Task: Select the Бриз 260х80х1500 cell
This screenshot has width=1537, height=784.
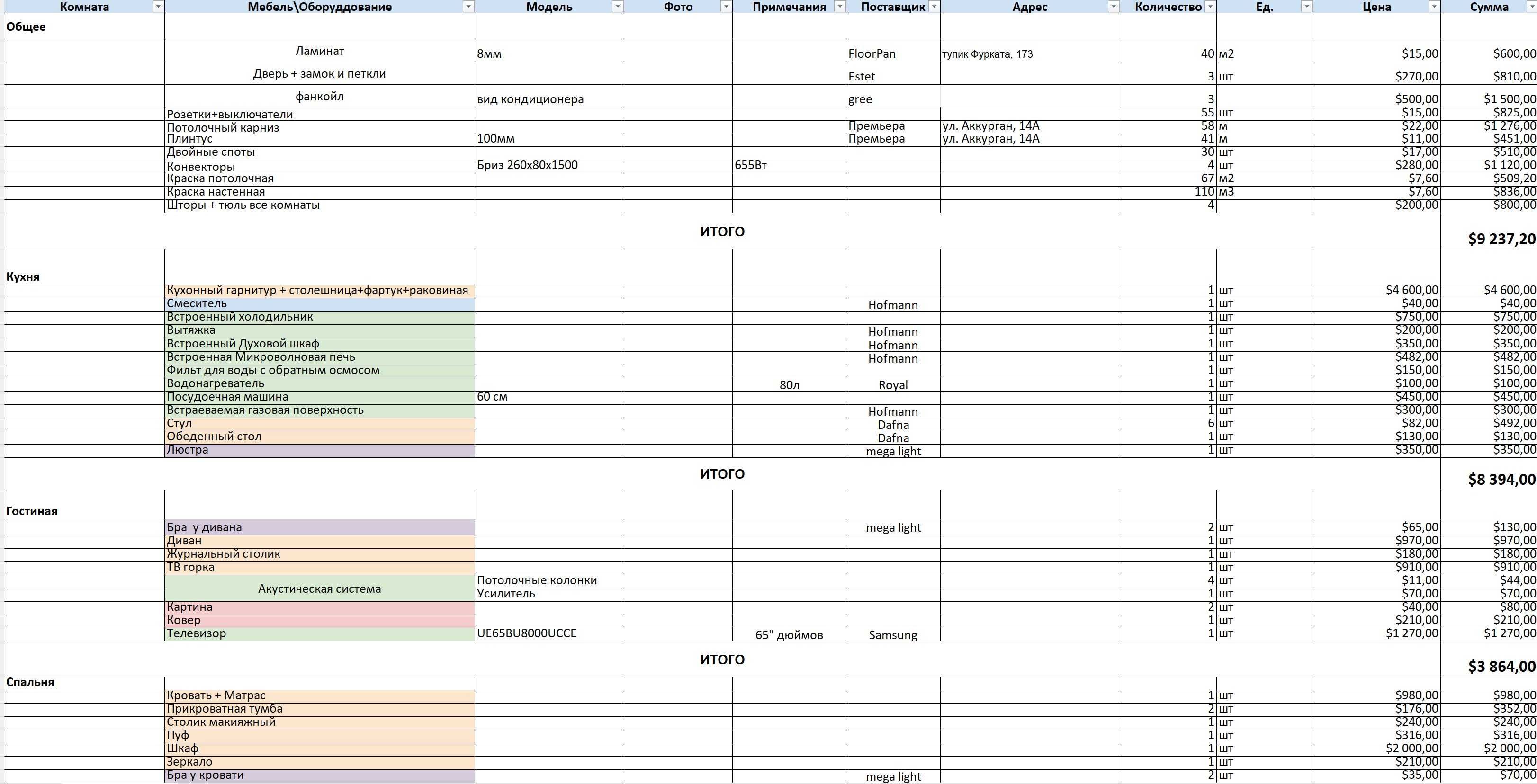Action: coord(549,166)
